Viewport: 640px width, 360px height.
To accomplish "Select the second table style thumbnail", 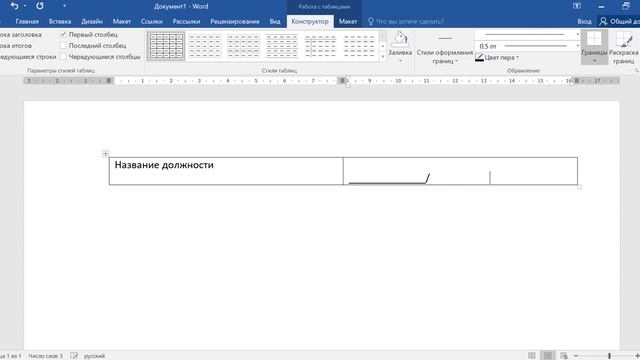I will pyautogui.click(x=205, y=46).
